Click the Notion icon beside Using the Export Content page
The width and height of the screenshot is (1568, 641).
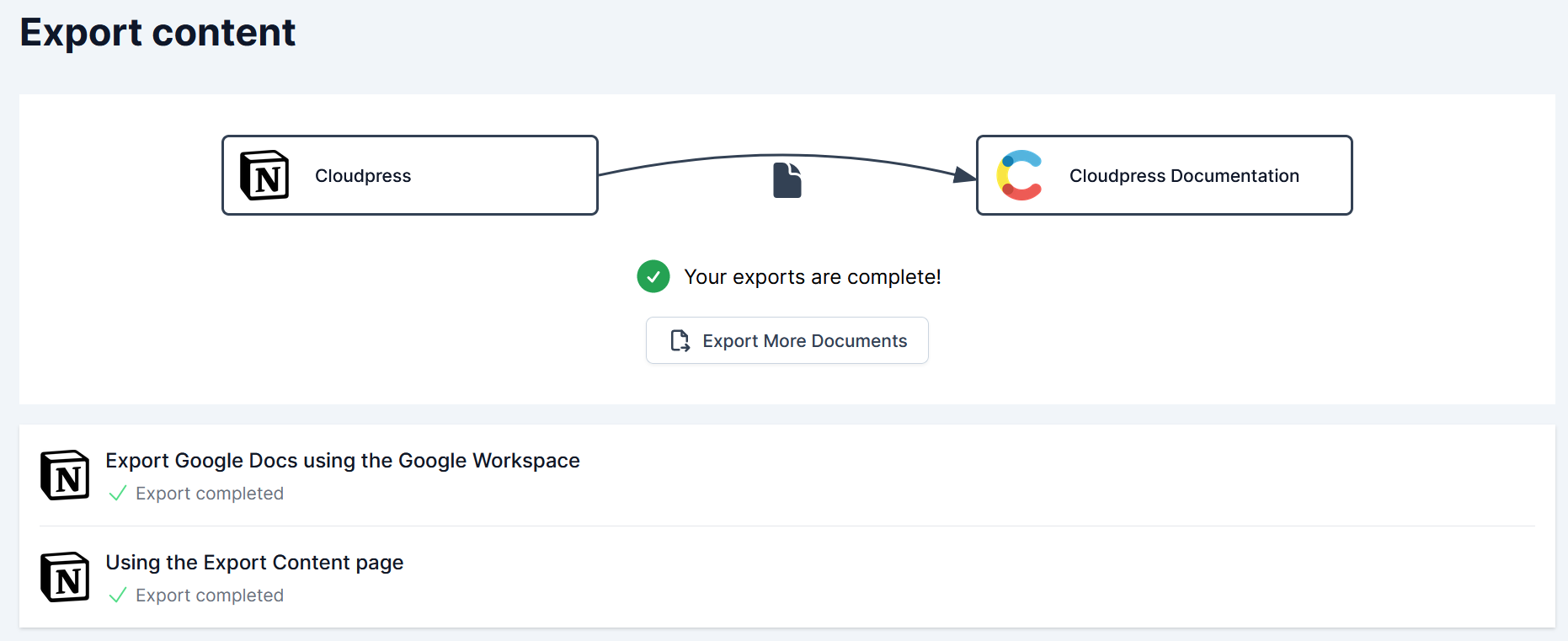[x=65, y=577]
